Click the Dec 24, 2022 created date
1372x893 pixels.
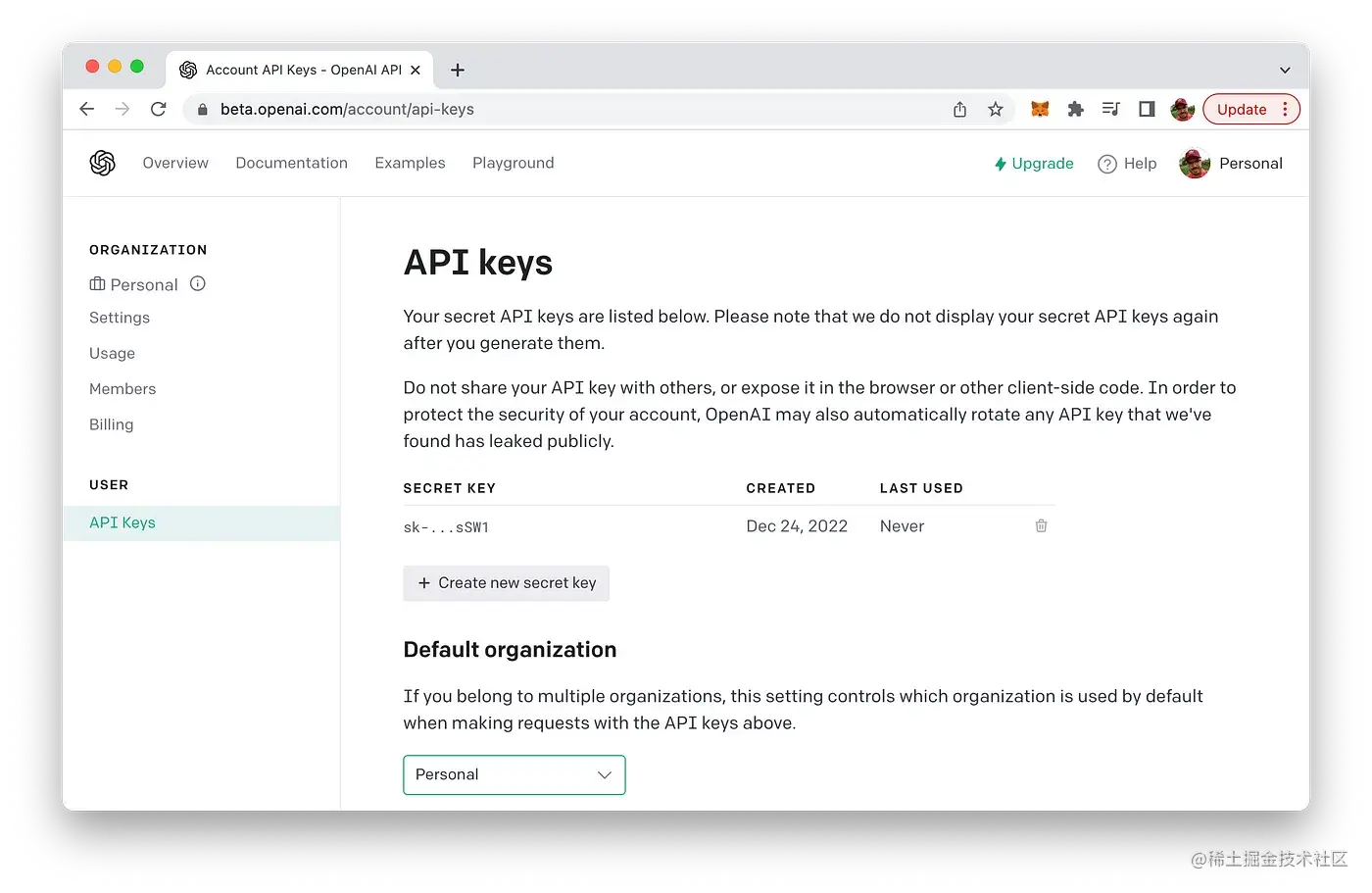(x=797, y=526)
